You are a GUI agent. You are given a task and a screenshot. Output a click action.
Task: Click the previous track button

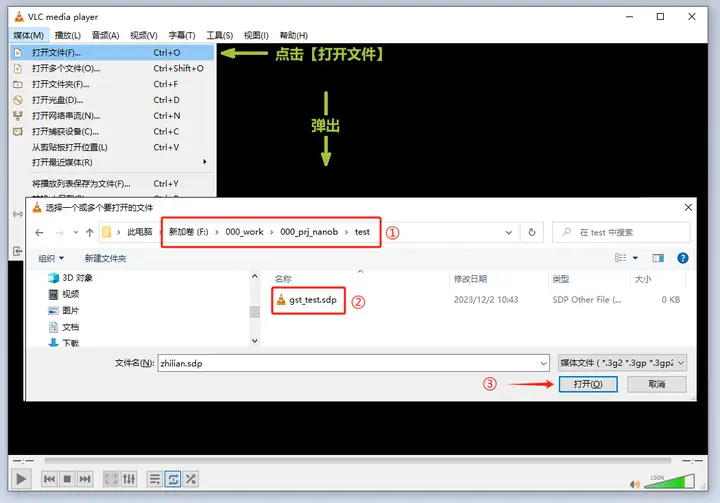(x=49, y=479)
